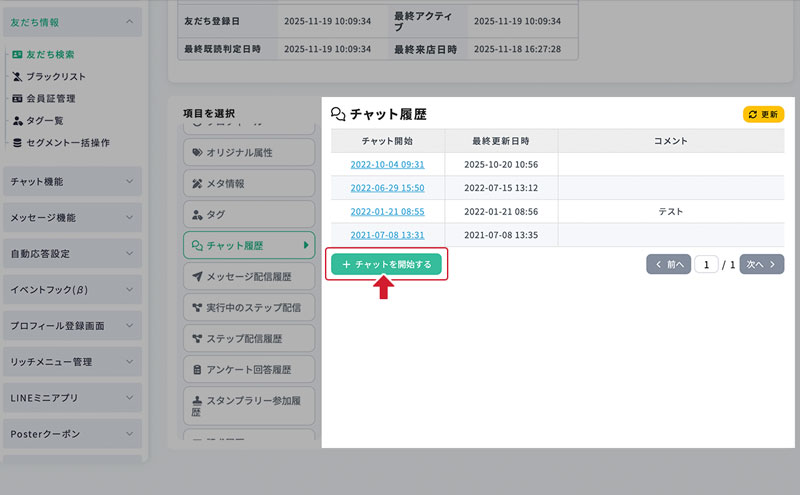
Task: Open タグ一覧 in the sidebar
Action: [x=46, y=121]
